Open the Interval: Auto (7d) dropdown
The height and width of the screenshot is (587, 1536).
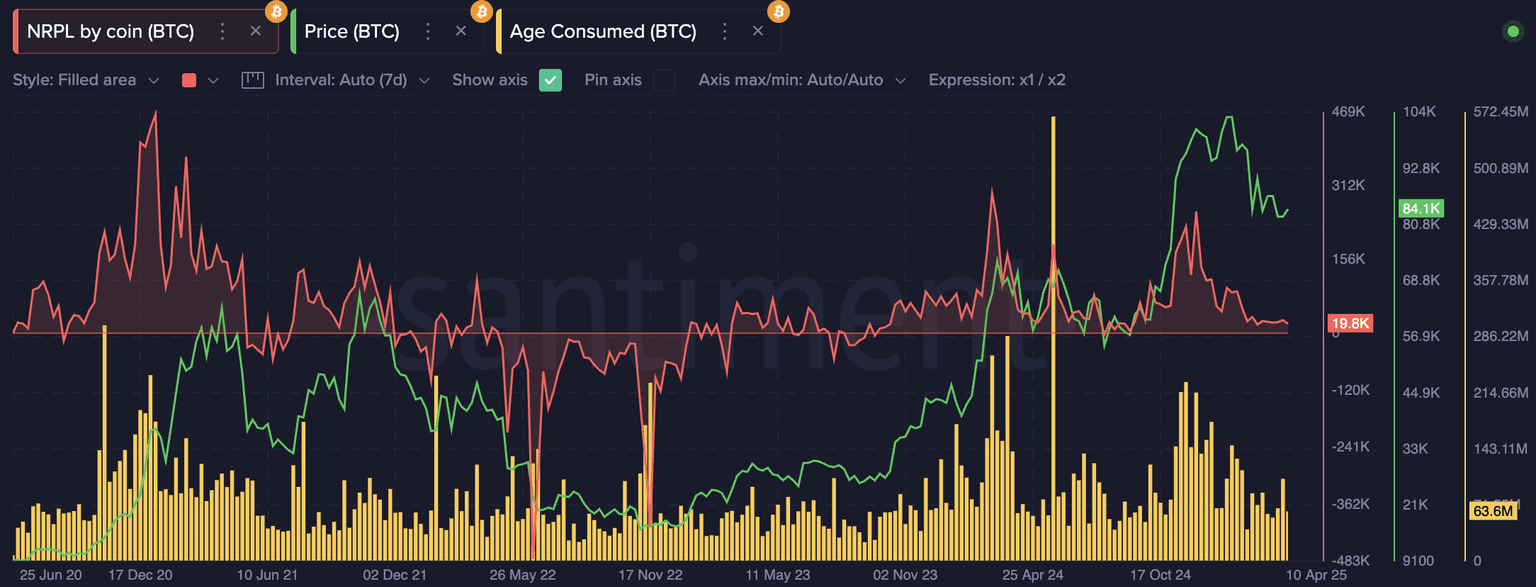click(352, 80)
